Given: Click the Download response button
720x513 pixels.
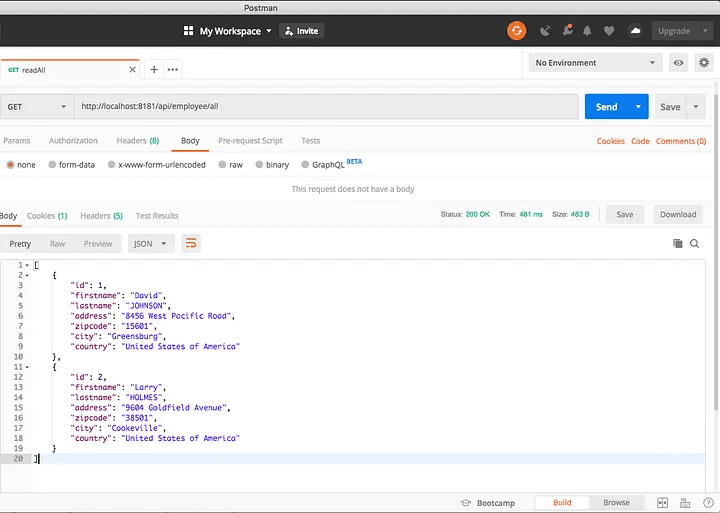Looking at the screenshot, I should point(677,214).
